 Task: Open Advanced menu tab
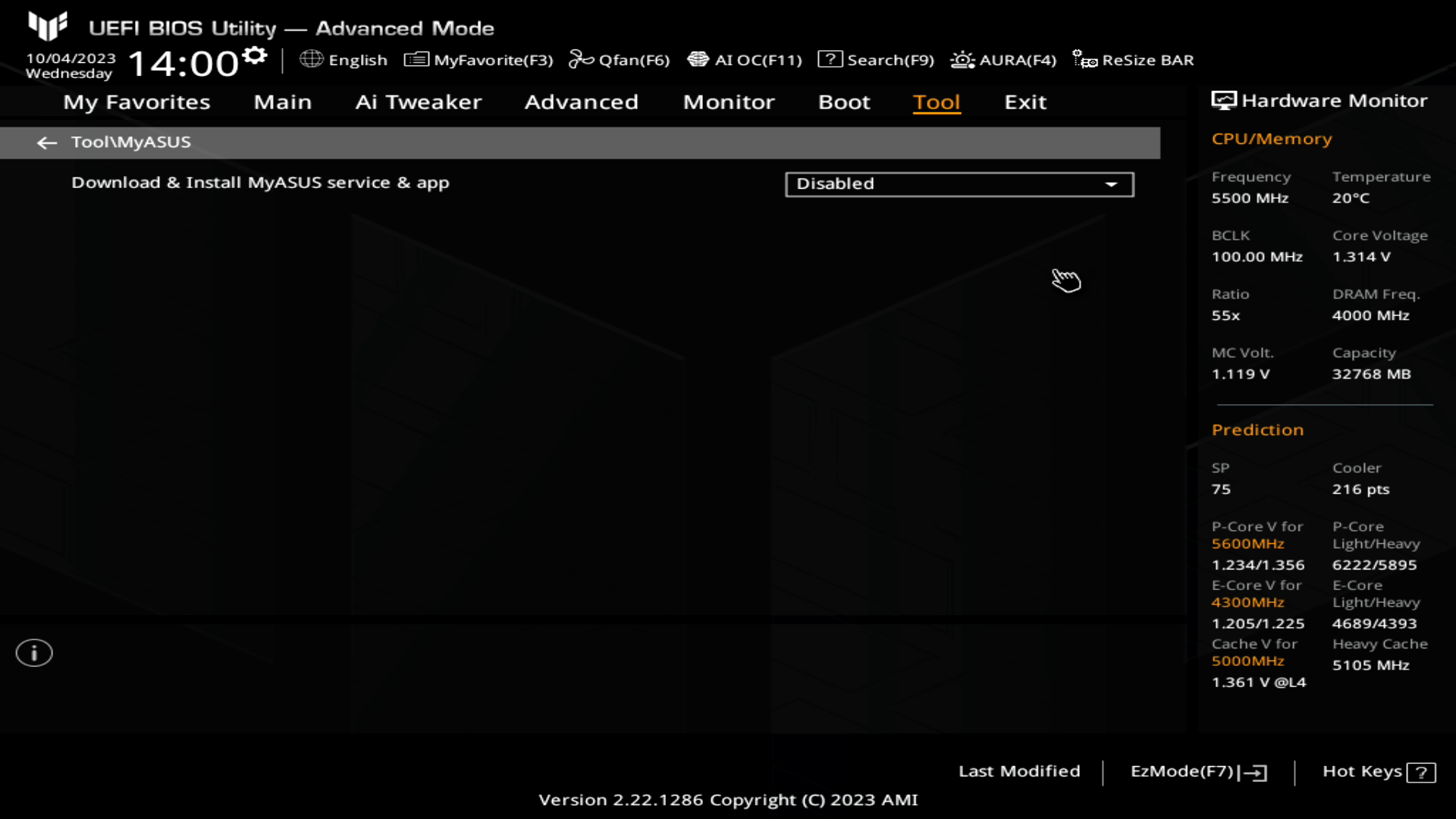[x=581, y=101]
